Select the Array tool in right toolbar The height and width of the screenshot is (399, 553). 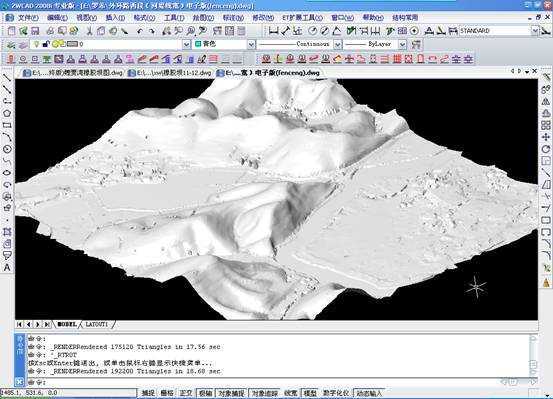(546, 125)
